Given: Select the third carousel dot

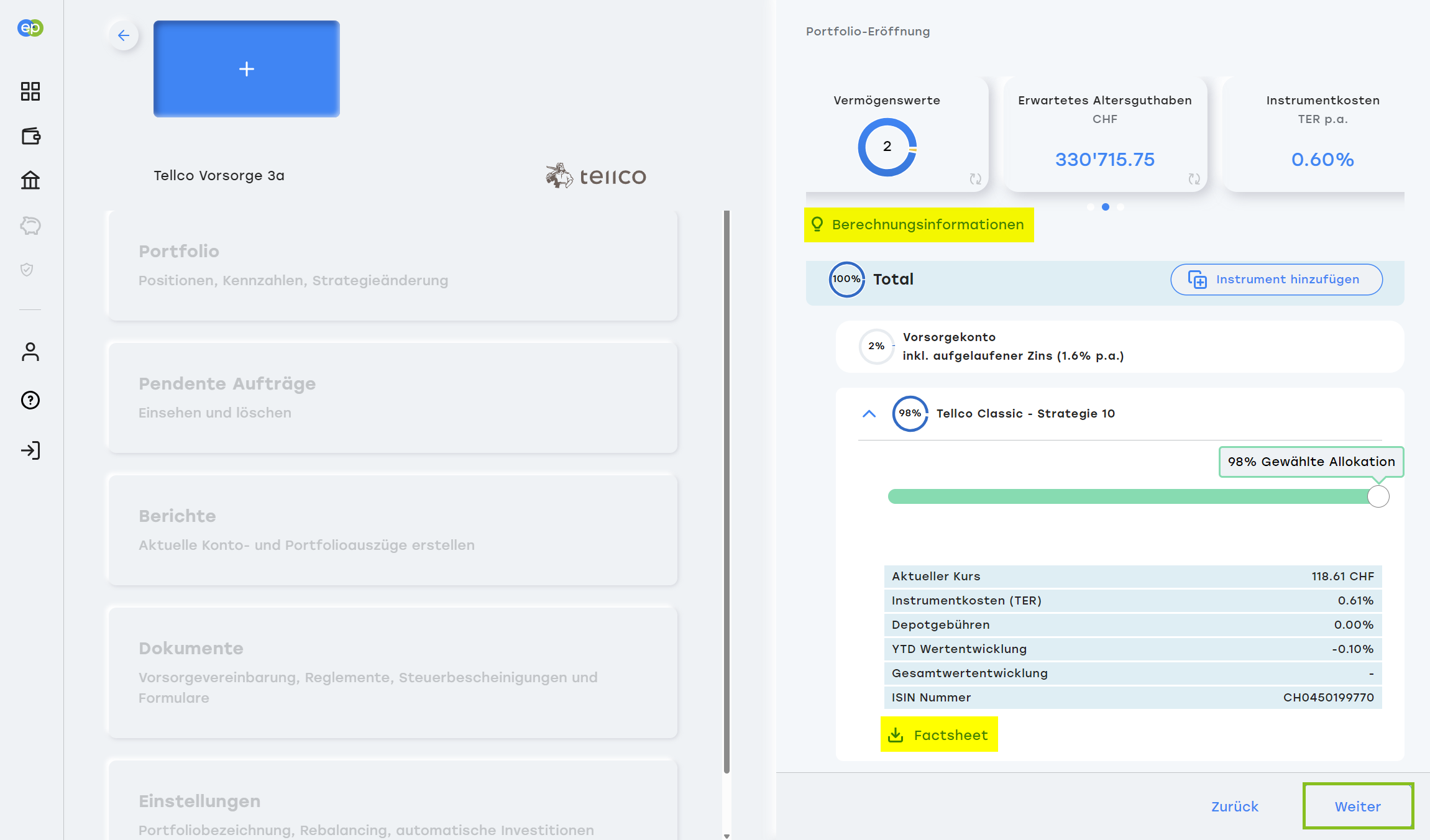Looking at the screenshot, I should [1121, 207].
